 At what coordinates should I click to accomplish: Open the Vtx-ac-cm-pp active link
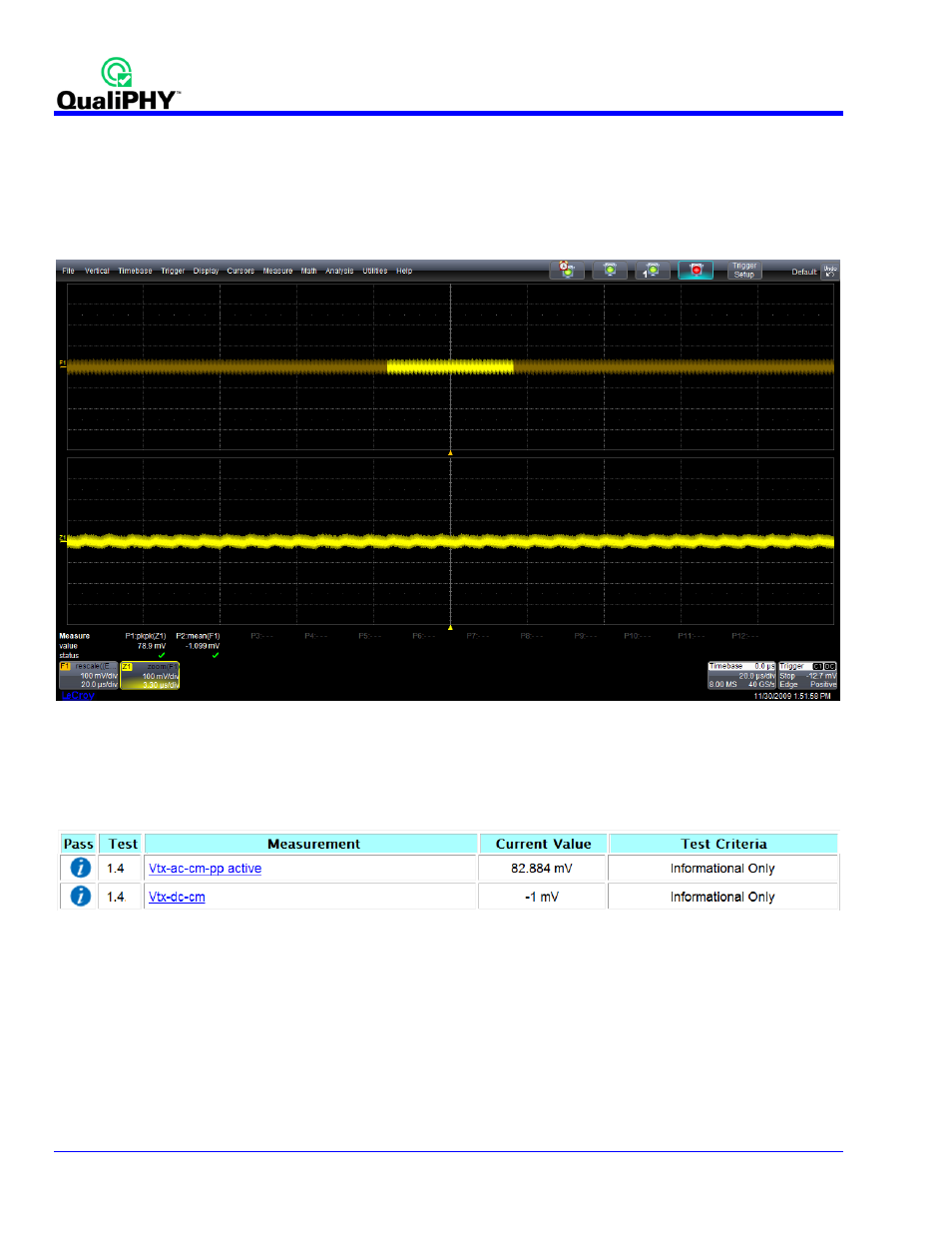tap(205, 869)
